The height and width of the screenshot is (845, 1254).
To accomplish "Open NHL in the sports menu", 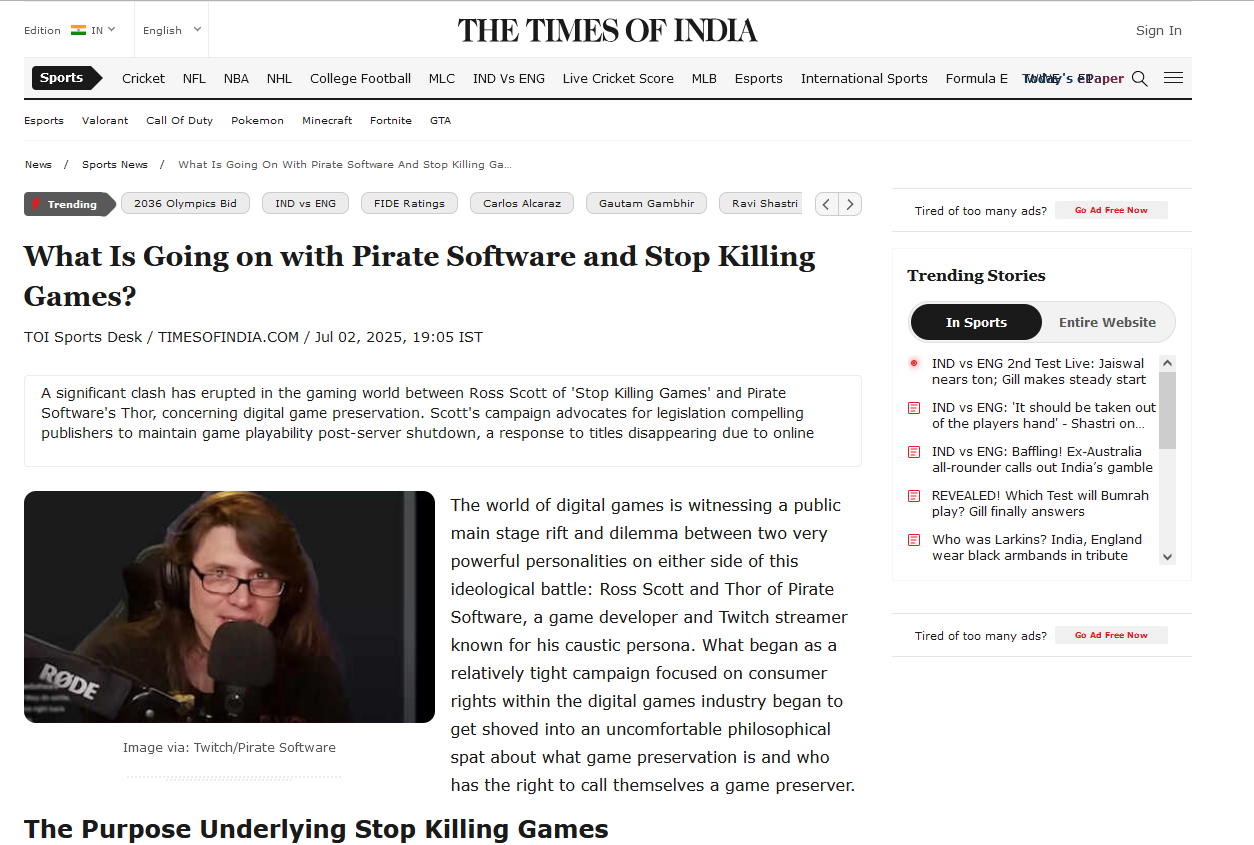I will pyautogui.click(x=279, y=78).
